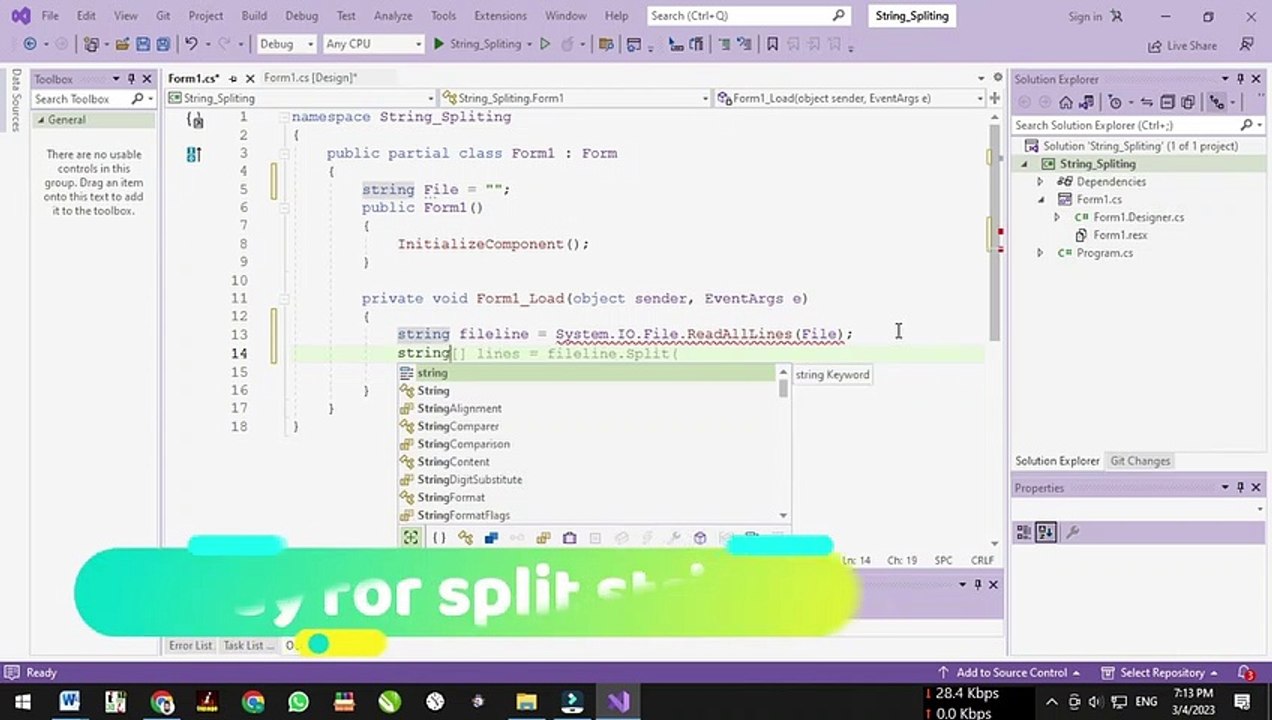The image size is (1272, 720).
Task: Expand the Program.cs node
Action: coord(1040,253)
